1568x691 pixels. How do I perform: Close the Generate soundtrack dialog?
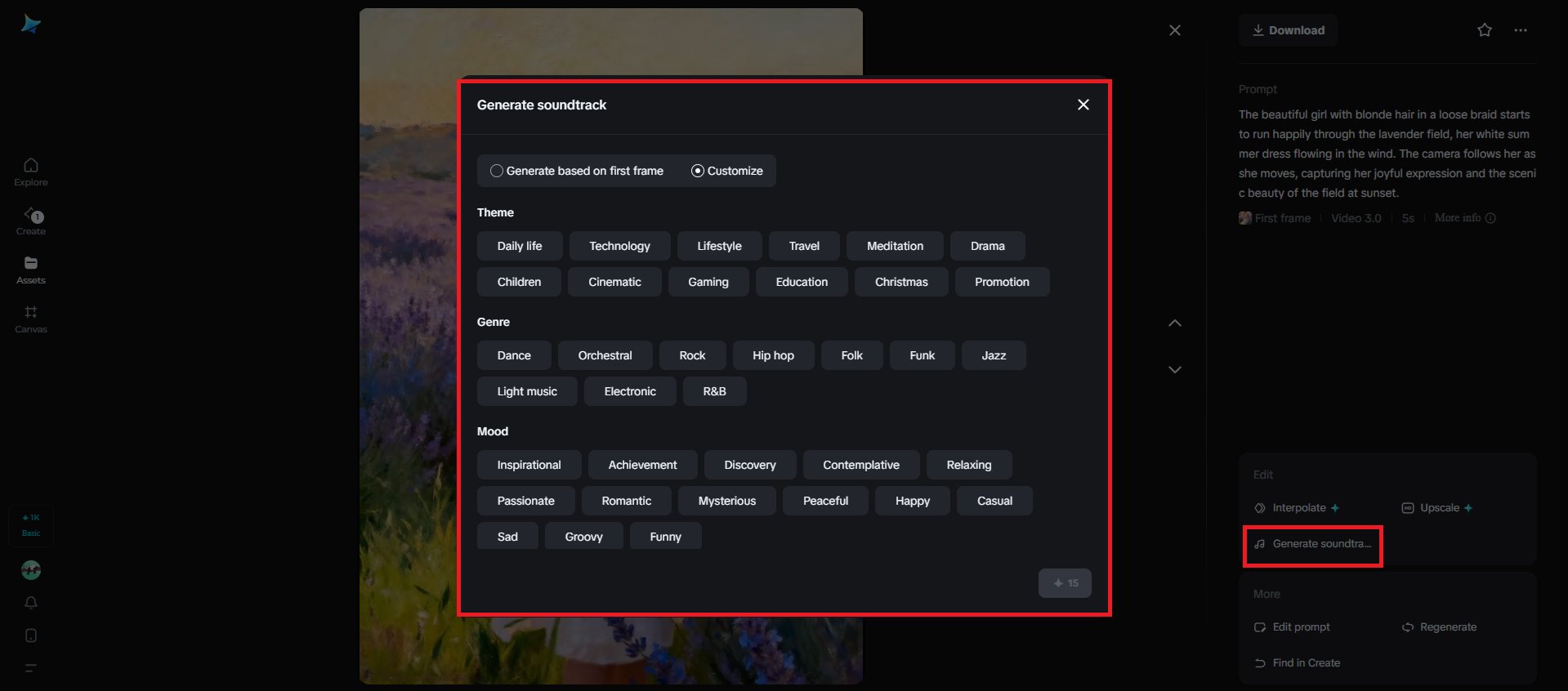[1083, 105]
